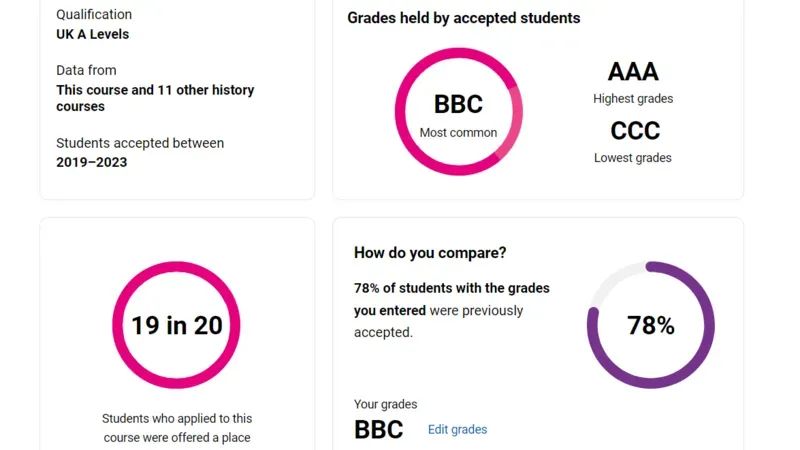This screenshot has height=450, width=800.
Task: Click the 'Your grades' BBC value
Action: tap(379, 430)
